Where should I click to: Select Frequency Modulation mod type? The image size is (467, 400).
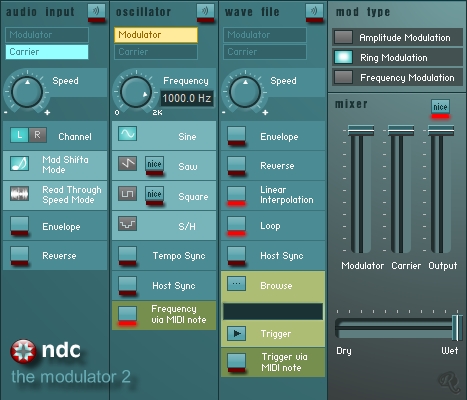pyautogui.click(x=343, y=77)
